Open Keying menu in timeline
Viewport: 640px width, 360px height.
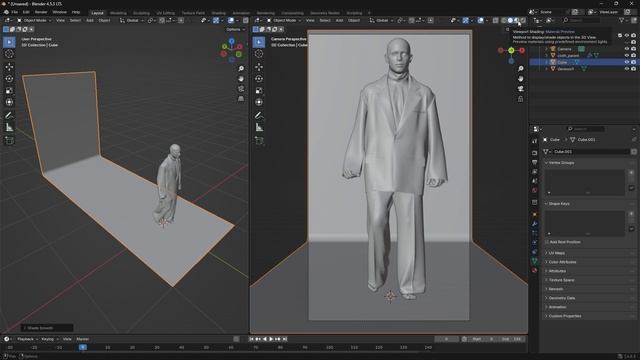click(49, 339)
